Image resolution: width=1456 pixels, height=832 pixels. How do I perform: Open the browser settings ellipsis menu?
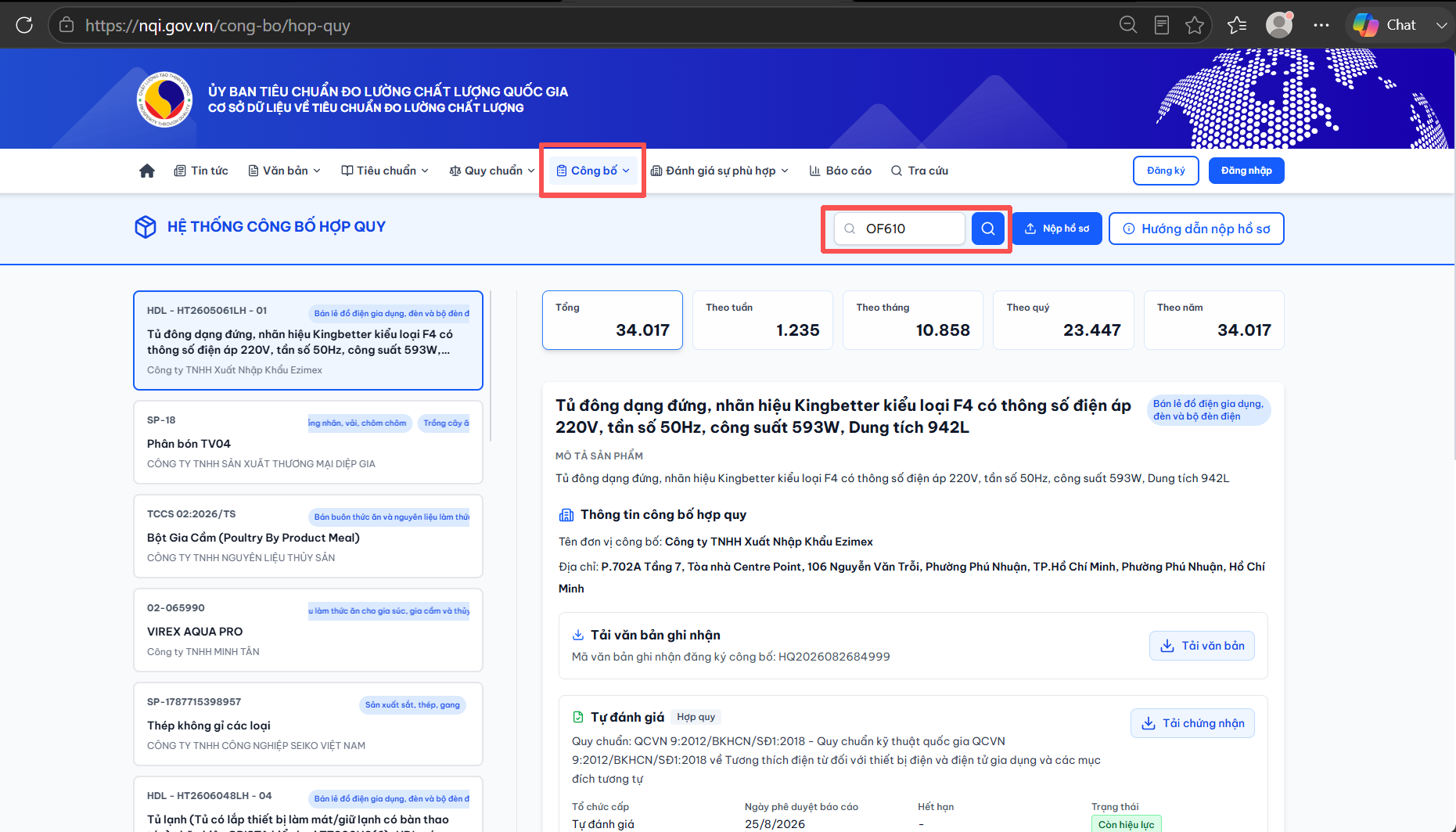(x=1321, y=25)
